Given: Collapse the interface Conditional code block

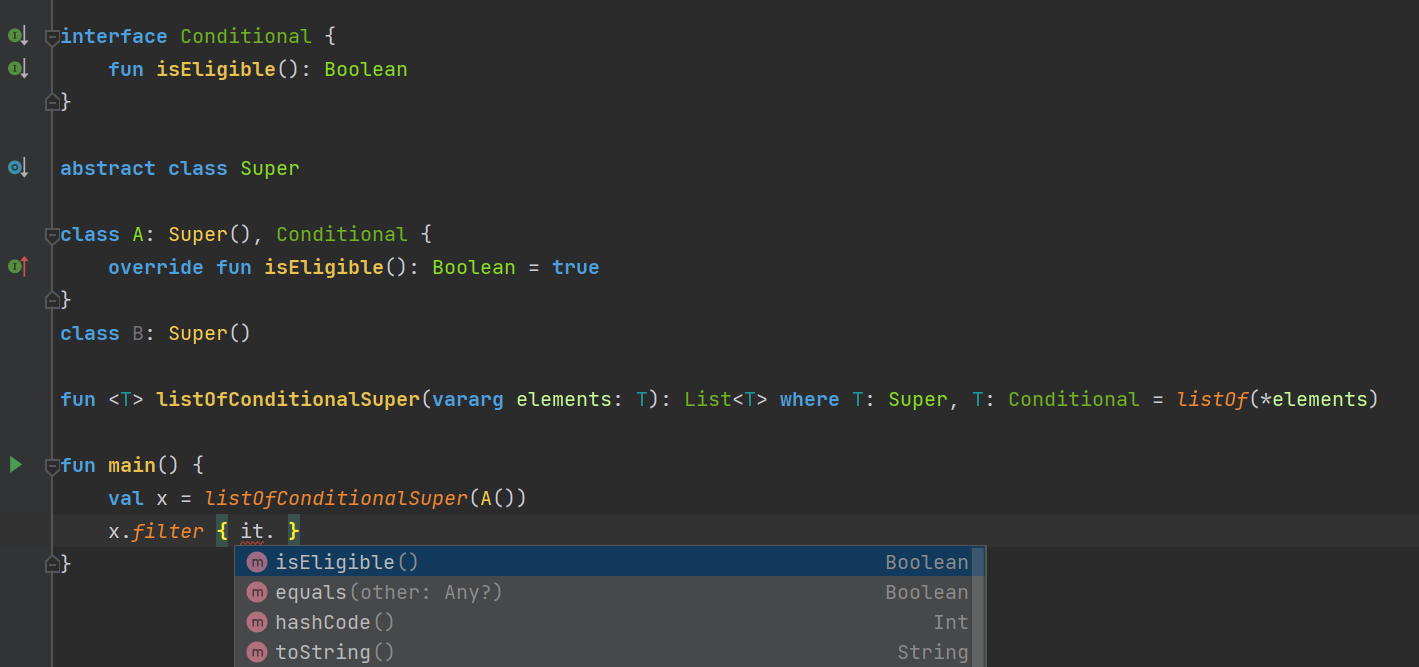Looking at the screenshot, I should tap(52, 38).
